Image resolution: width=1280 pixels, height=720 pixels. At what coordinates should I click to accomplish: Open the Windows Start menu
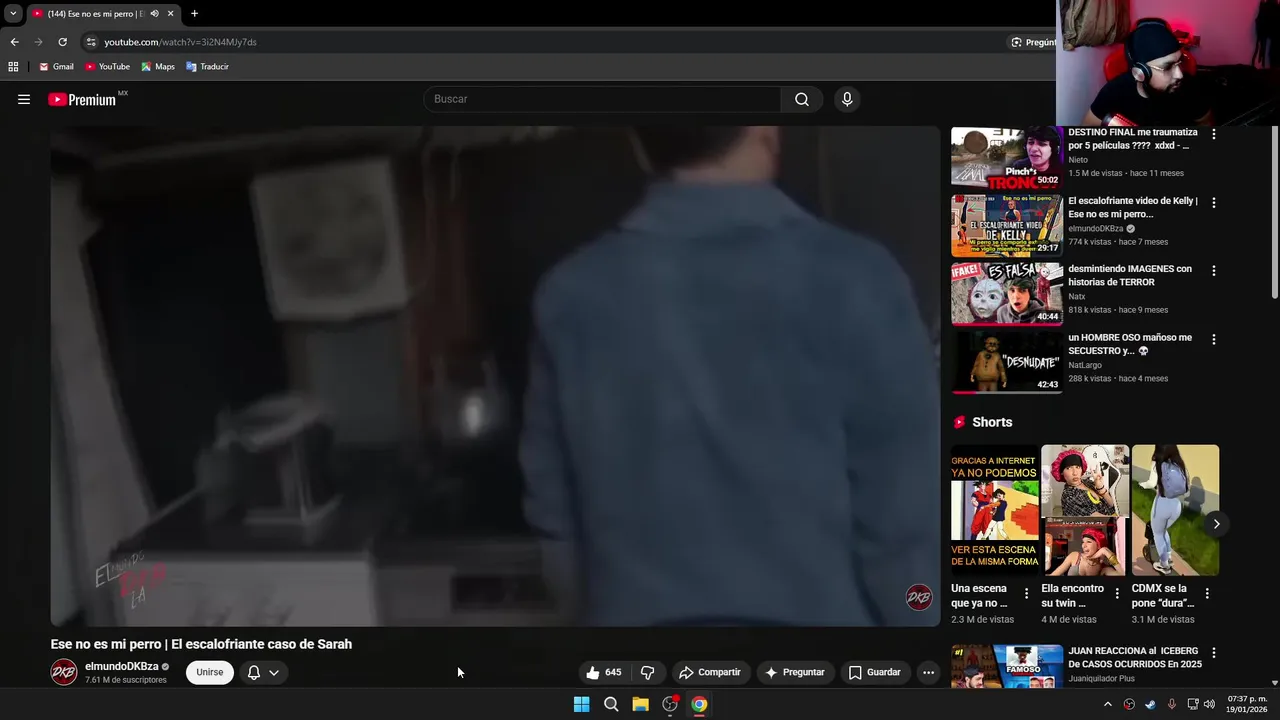[581, 704]
